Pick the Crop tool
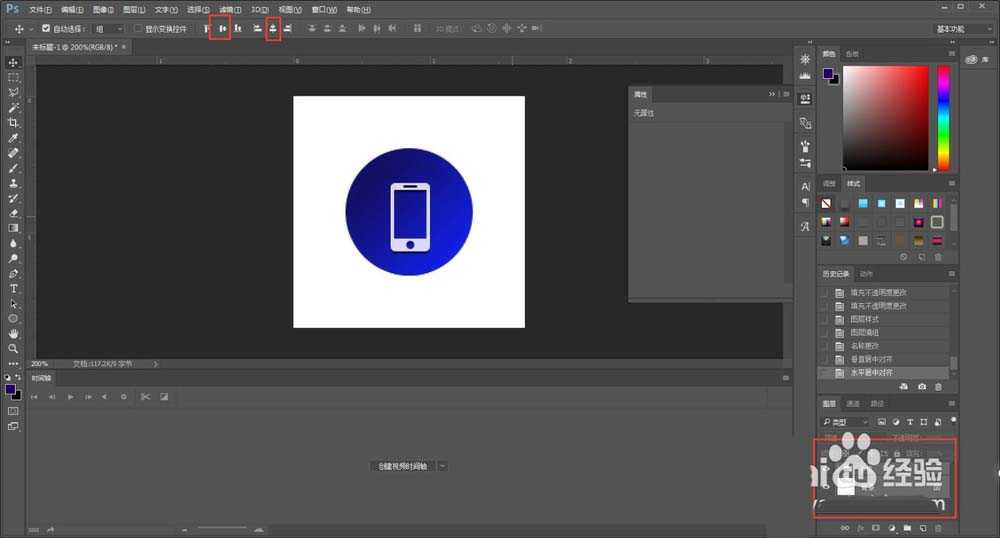Viewport: 1000px width, 538px height. coord(13,122)
